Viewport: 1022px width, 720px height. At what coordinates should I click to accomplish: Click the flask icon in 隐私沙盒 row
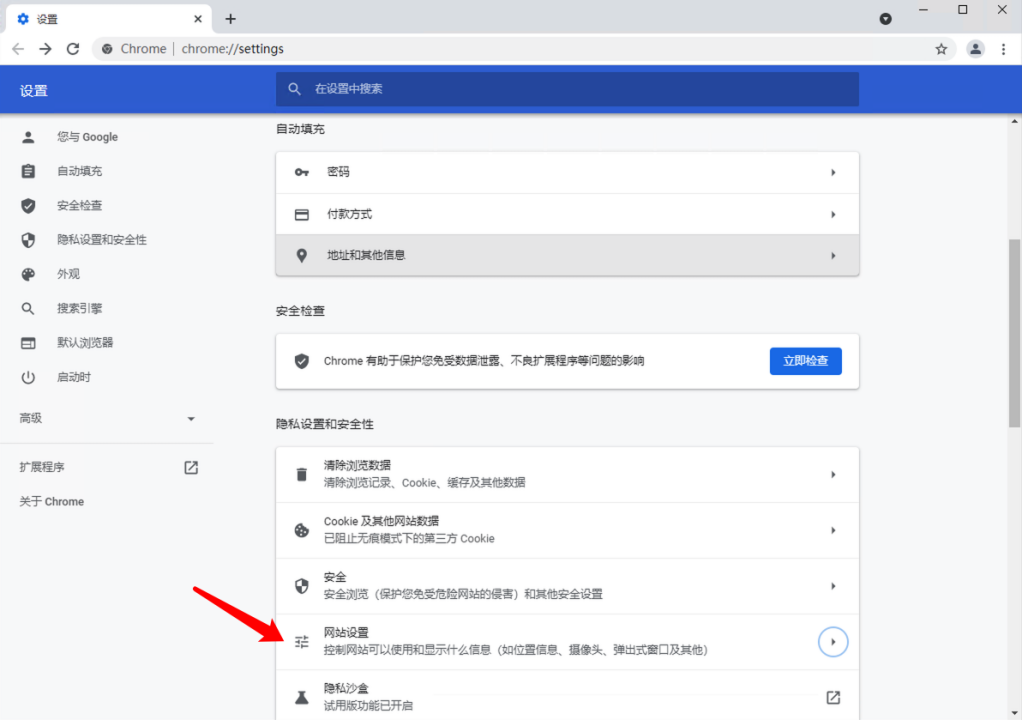[301, 698]
